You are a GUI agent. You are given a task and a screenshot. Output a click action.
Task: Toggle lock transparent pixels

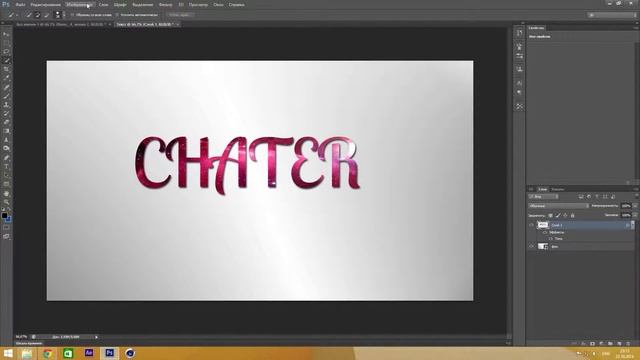coord(550,215)
